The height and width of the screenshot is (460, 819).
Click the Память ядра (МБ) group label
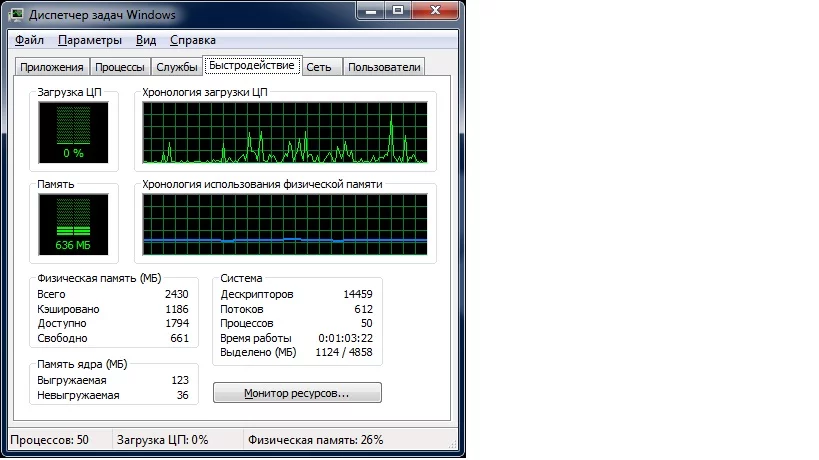pos(82,364)
